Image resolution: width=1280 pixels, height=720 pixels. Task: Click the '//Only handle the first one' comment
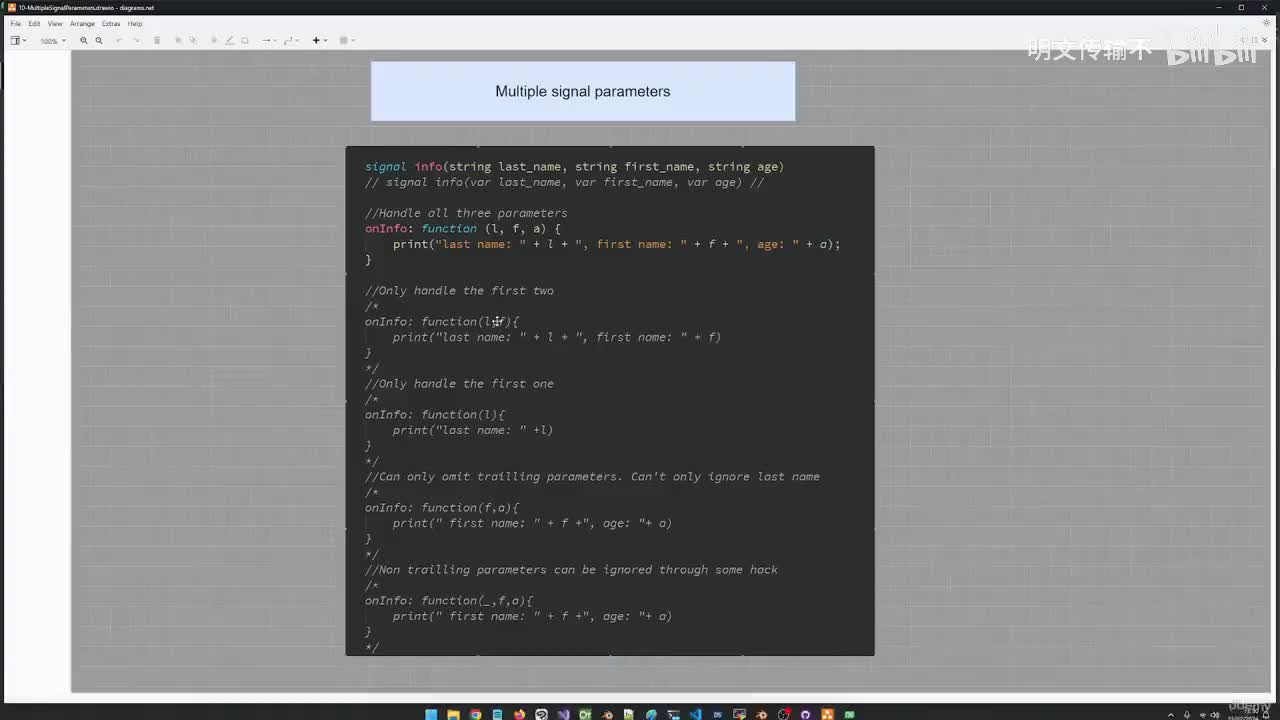(x=459, y=384)
